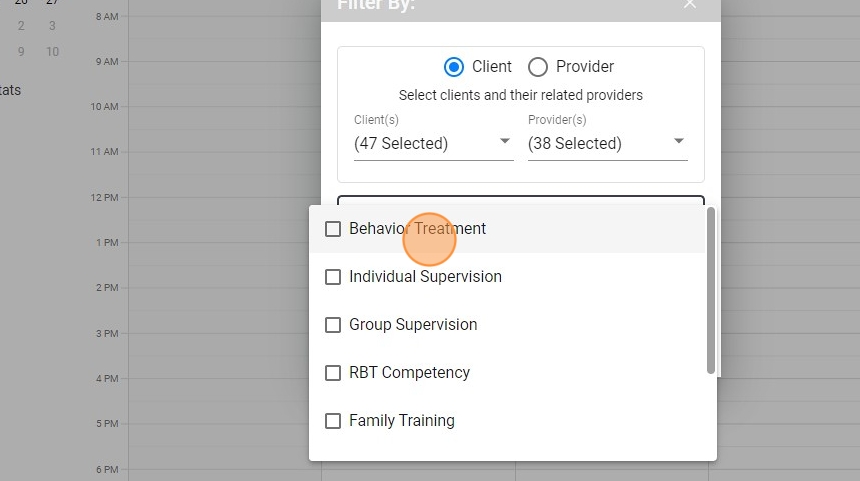Check the Family Training checkbox
Screen dimensions: 860x481
click(333, 421)
